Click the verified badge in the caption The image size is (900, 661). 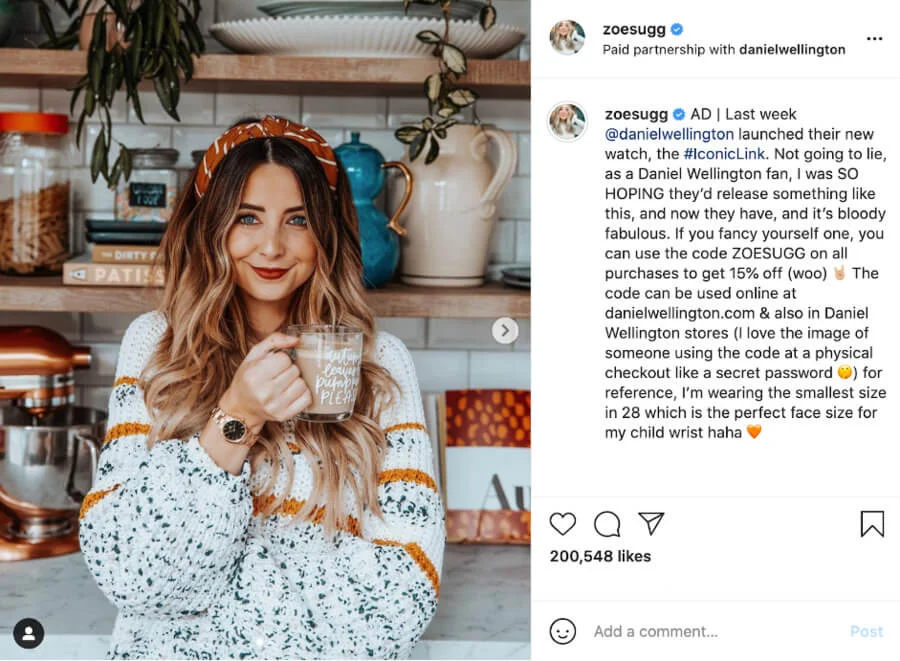click(678, 114)
